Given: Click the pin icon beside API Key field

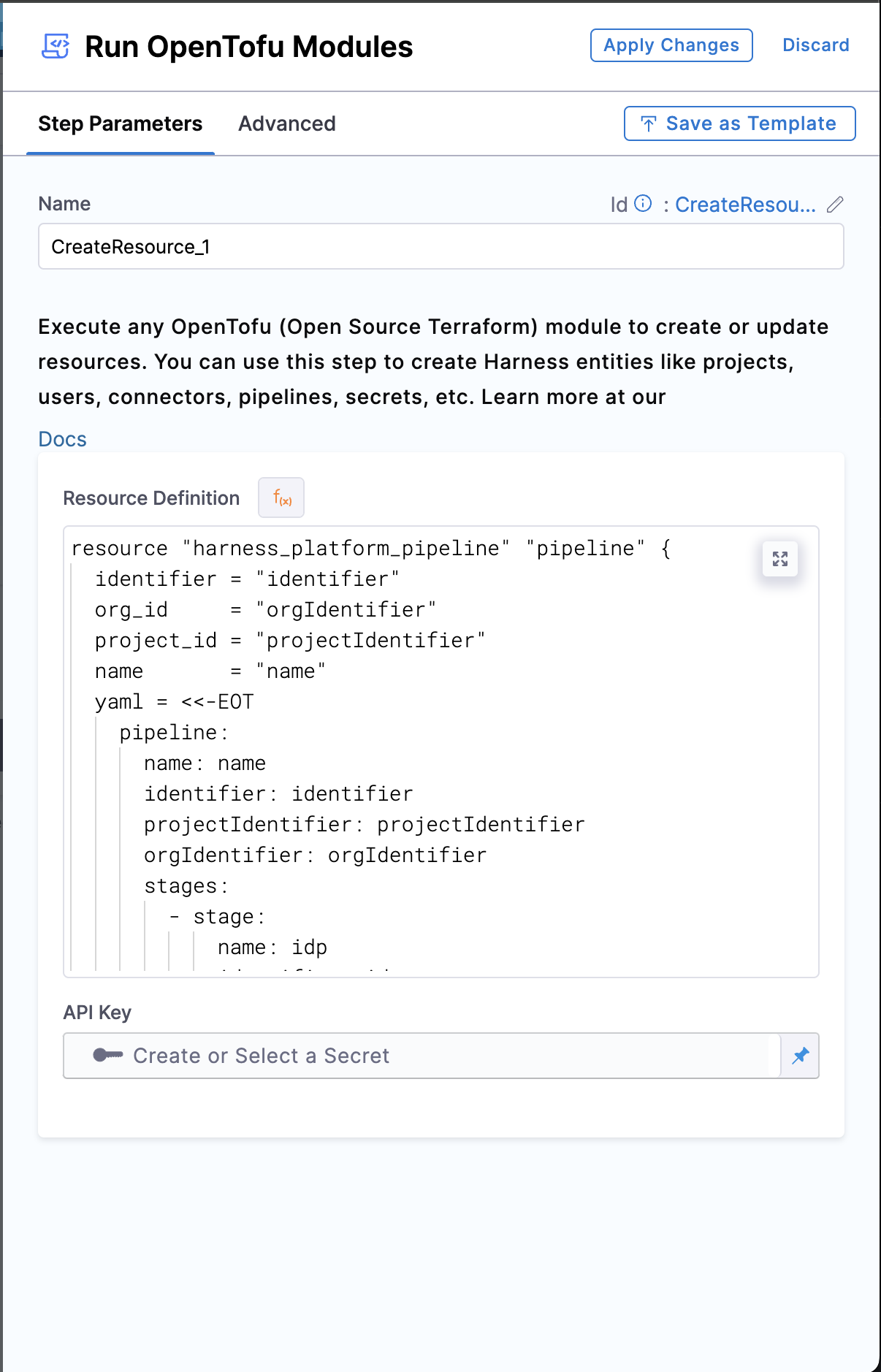Looking at the screenshot, I should tap(801, 1056).
